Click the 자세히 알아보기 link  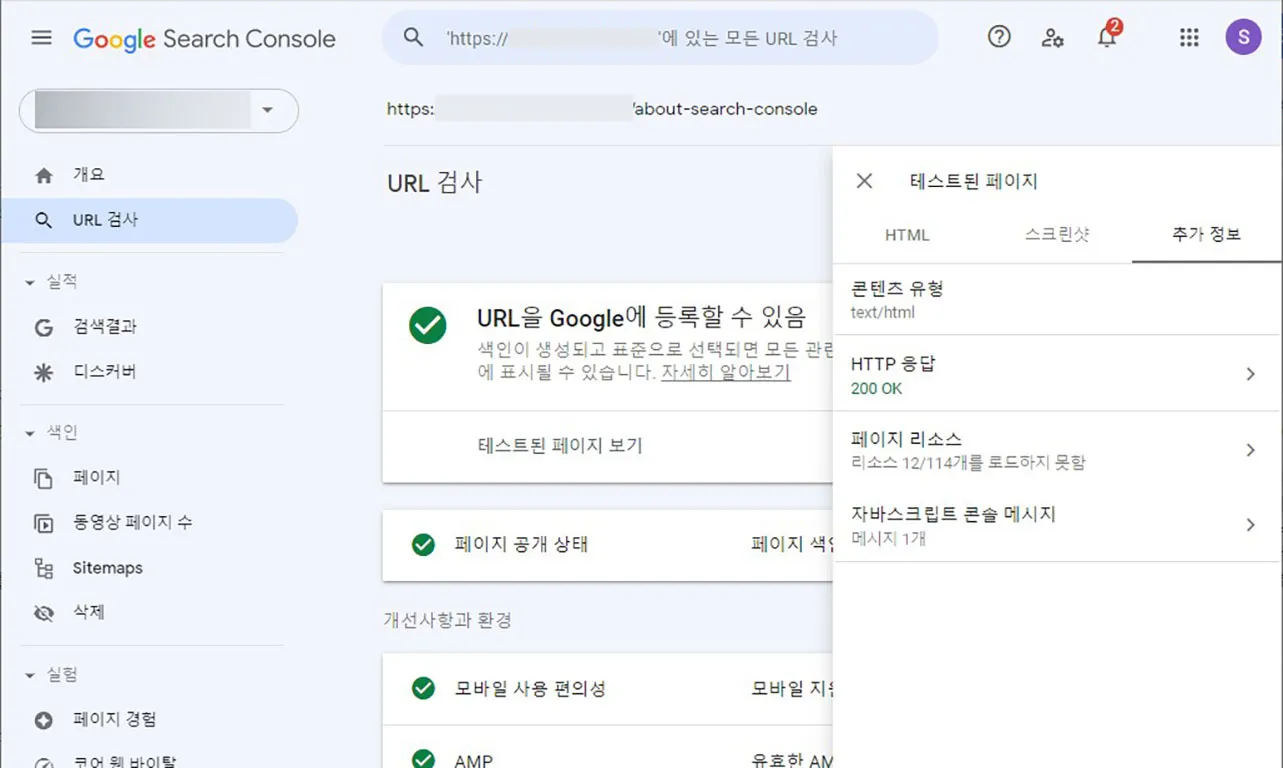coord(725,372)
